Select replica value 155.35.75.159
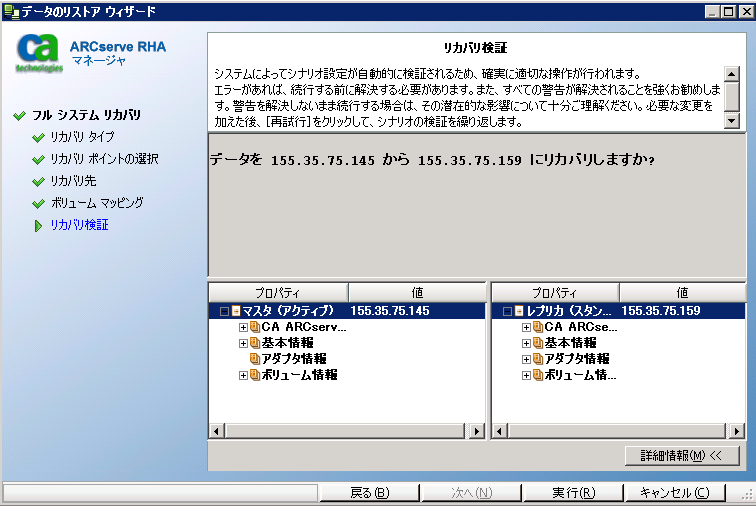The height and width of the screenshot is (506, 756). [x=661, y=311]
